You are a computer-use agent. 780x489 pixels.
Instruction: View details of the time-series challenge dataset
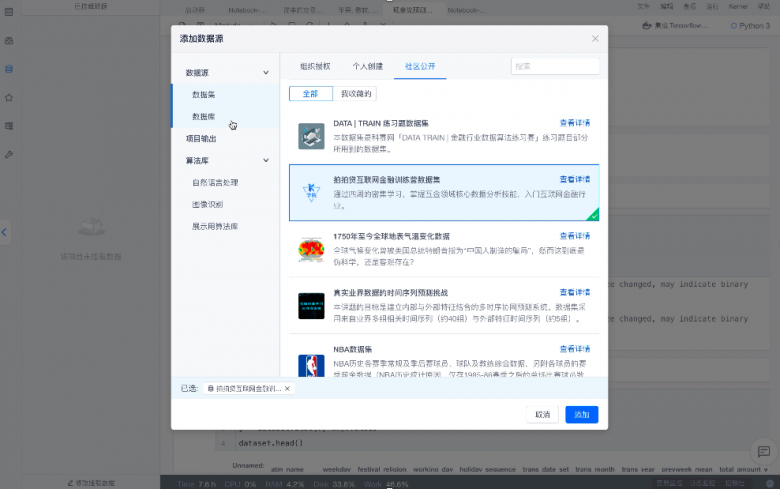575,292
